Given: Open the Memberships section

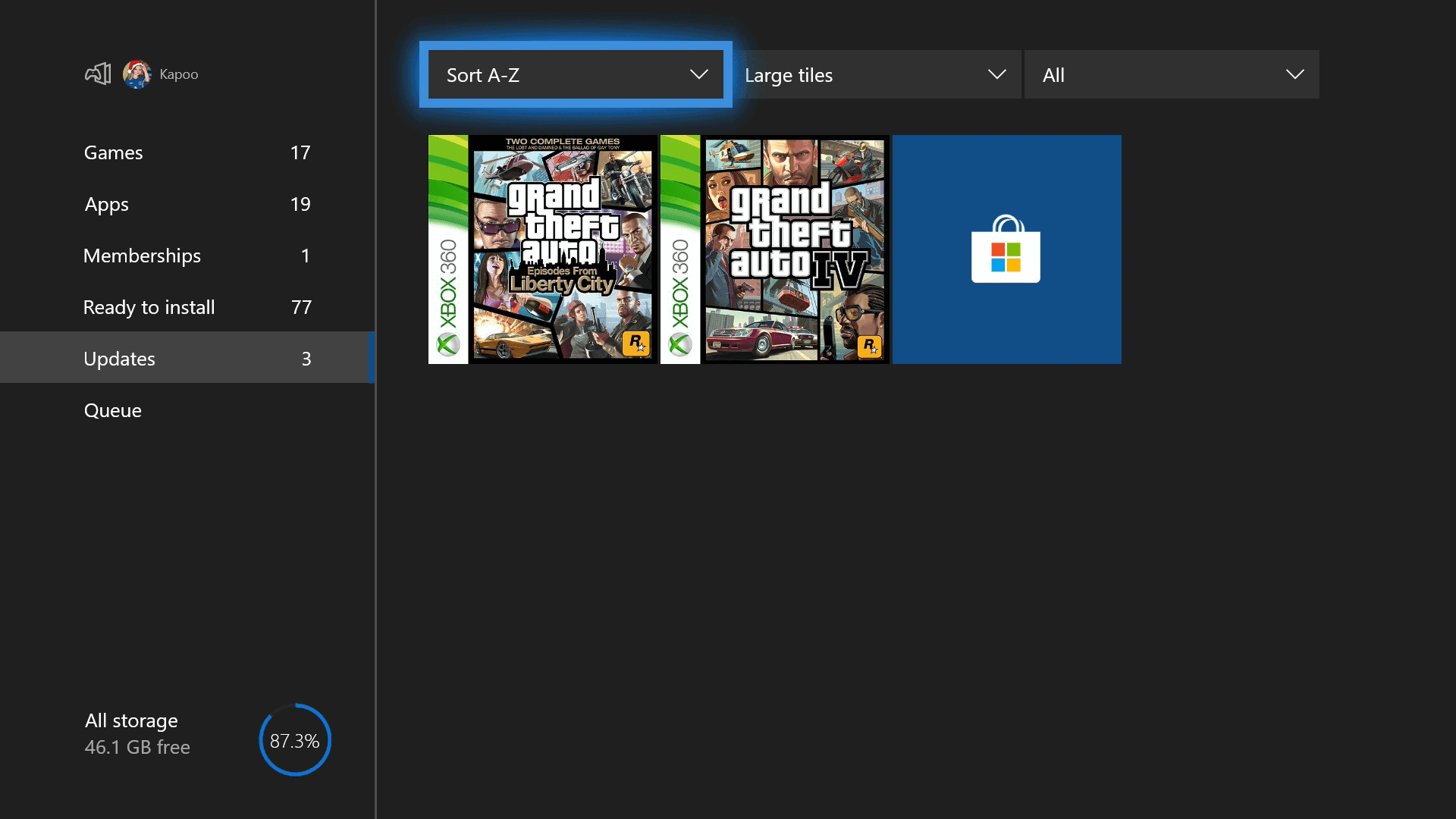Looking at the screenshot, I should pyautogui.click(x=187, y=256).
